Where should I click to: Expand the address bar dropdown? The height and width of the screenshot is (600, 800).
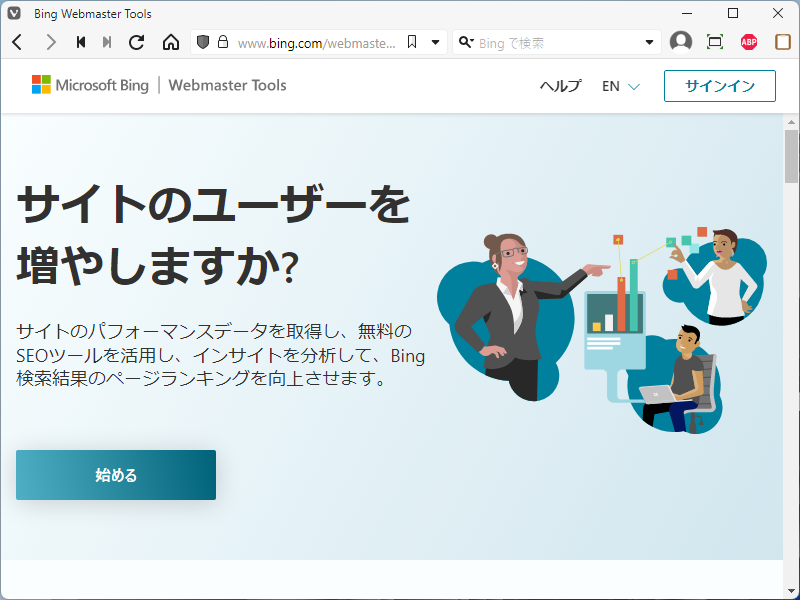click(x=436, y=42)
